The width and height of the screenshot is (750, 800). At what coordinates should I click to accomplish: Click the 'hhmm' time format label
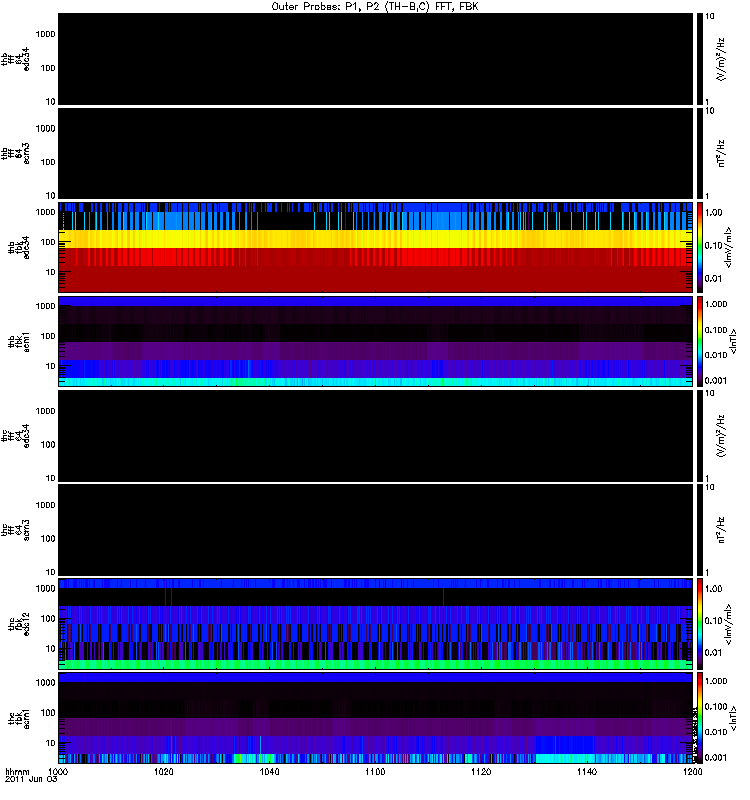16,773
